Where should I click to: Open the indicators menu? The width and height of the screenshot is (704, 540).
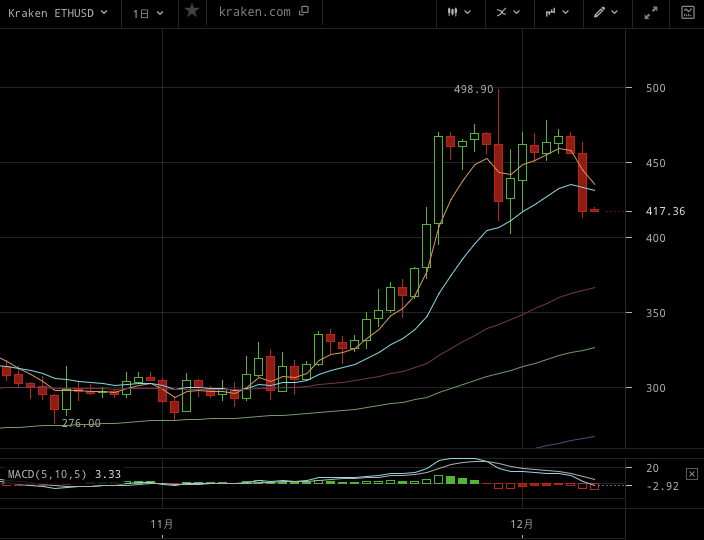click(x=557, y=13)
